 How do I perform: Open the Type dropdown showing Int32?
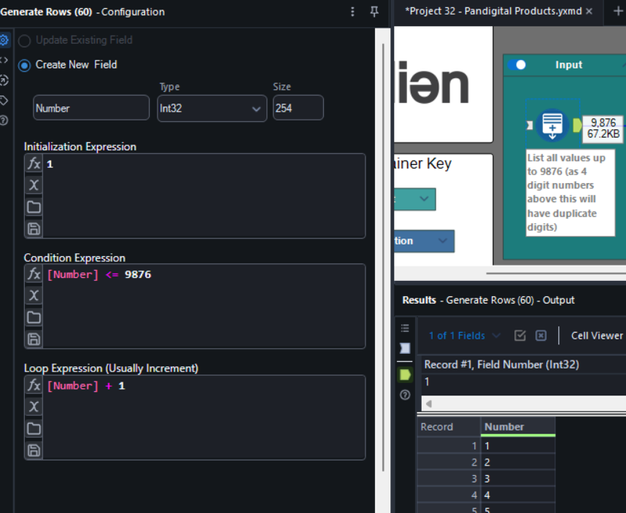pos(212,108)
